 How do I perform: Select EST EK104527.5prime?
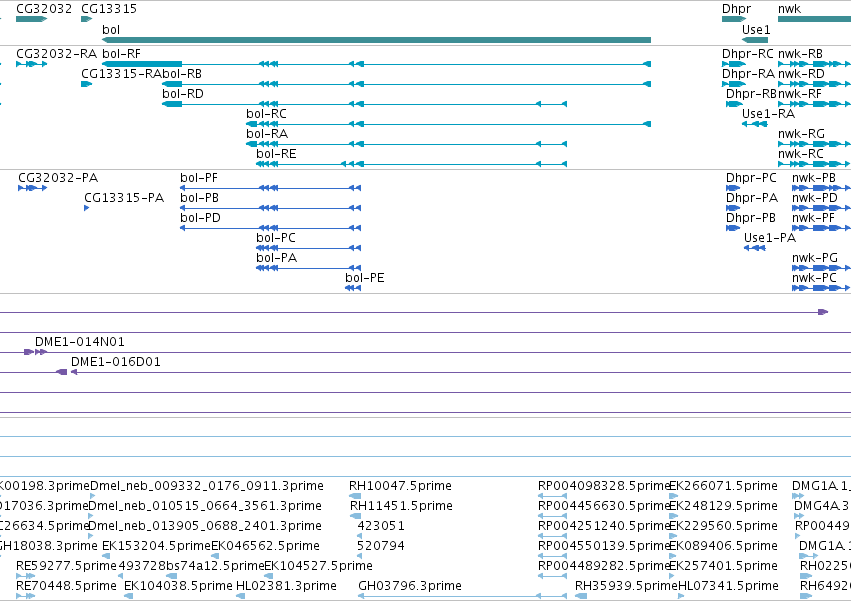tap(268, 576)
